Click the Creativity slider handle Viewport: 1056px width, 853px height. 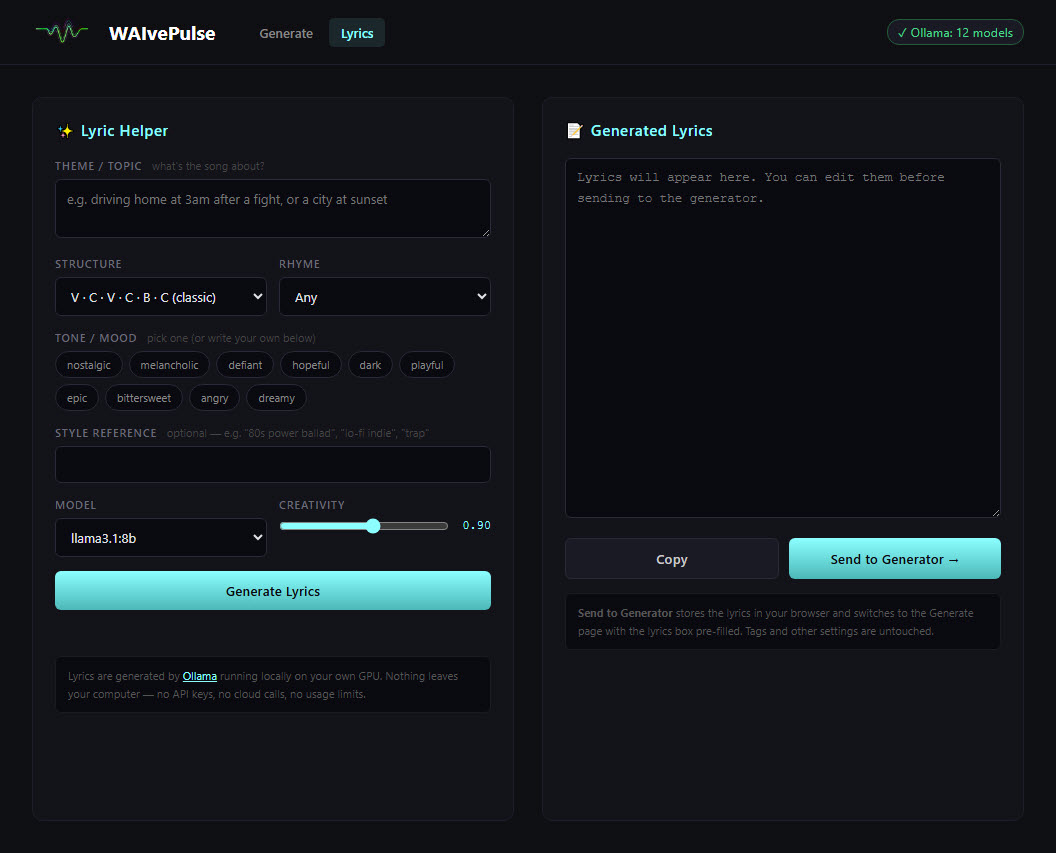[373, 526]
